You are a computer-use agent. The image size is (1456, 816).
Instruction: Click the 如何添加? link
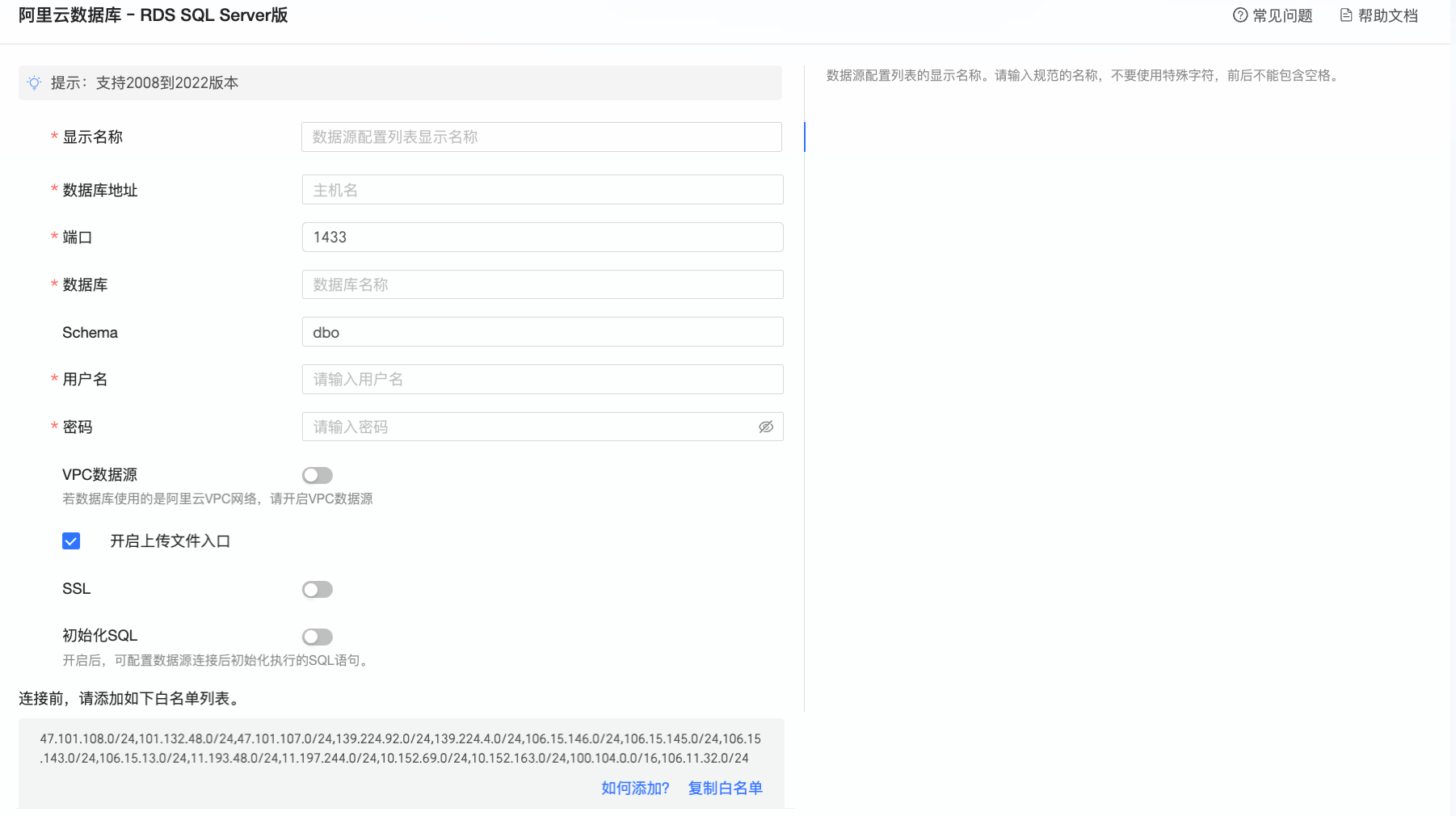point(635,788)
